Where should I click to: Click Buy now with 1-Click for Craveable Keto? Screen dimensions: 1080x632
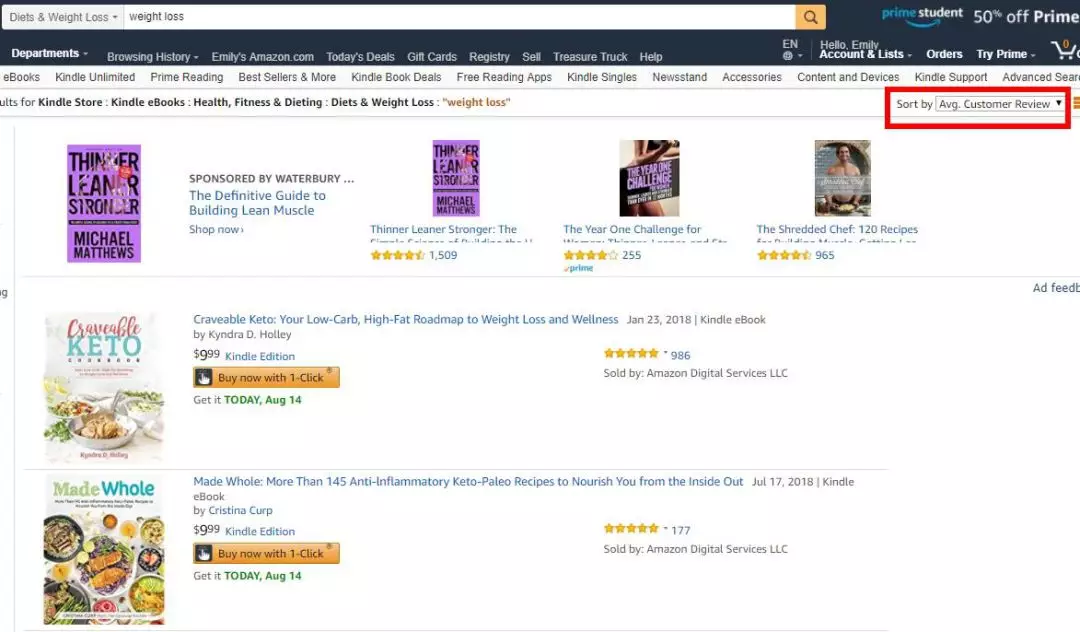pyautogui.click(x=267, y=377)
